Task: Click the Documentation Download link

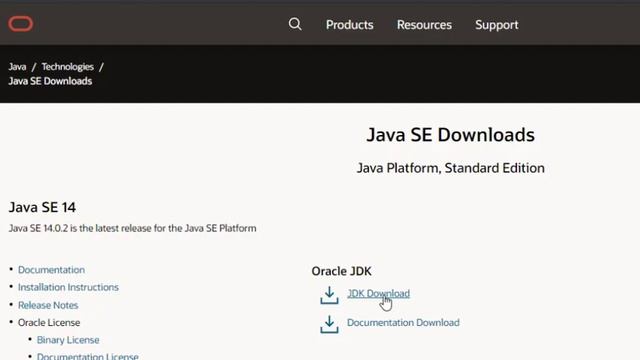Action: click(403, 322)
